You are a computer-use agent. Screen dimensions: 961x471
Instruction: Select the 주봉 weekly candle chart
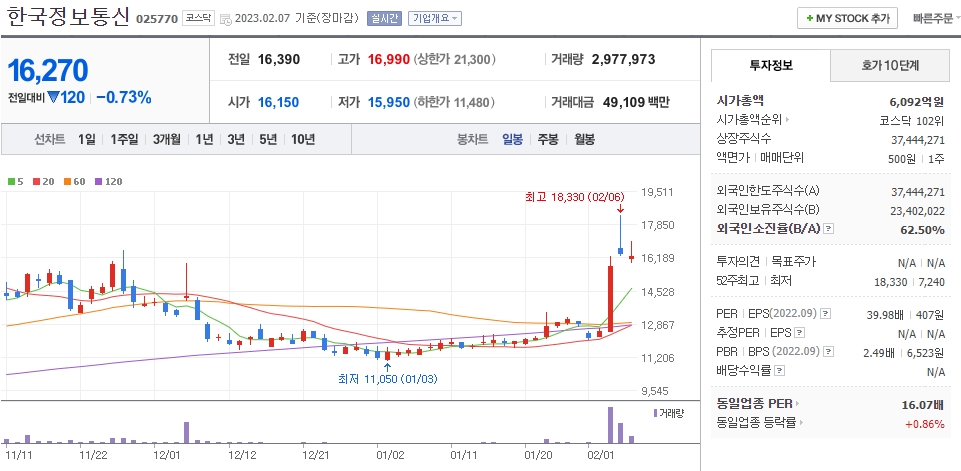click(x=548, y=139)
